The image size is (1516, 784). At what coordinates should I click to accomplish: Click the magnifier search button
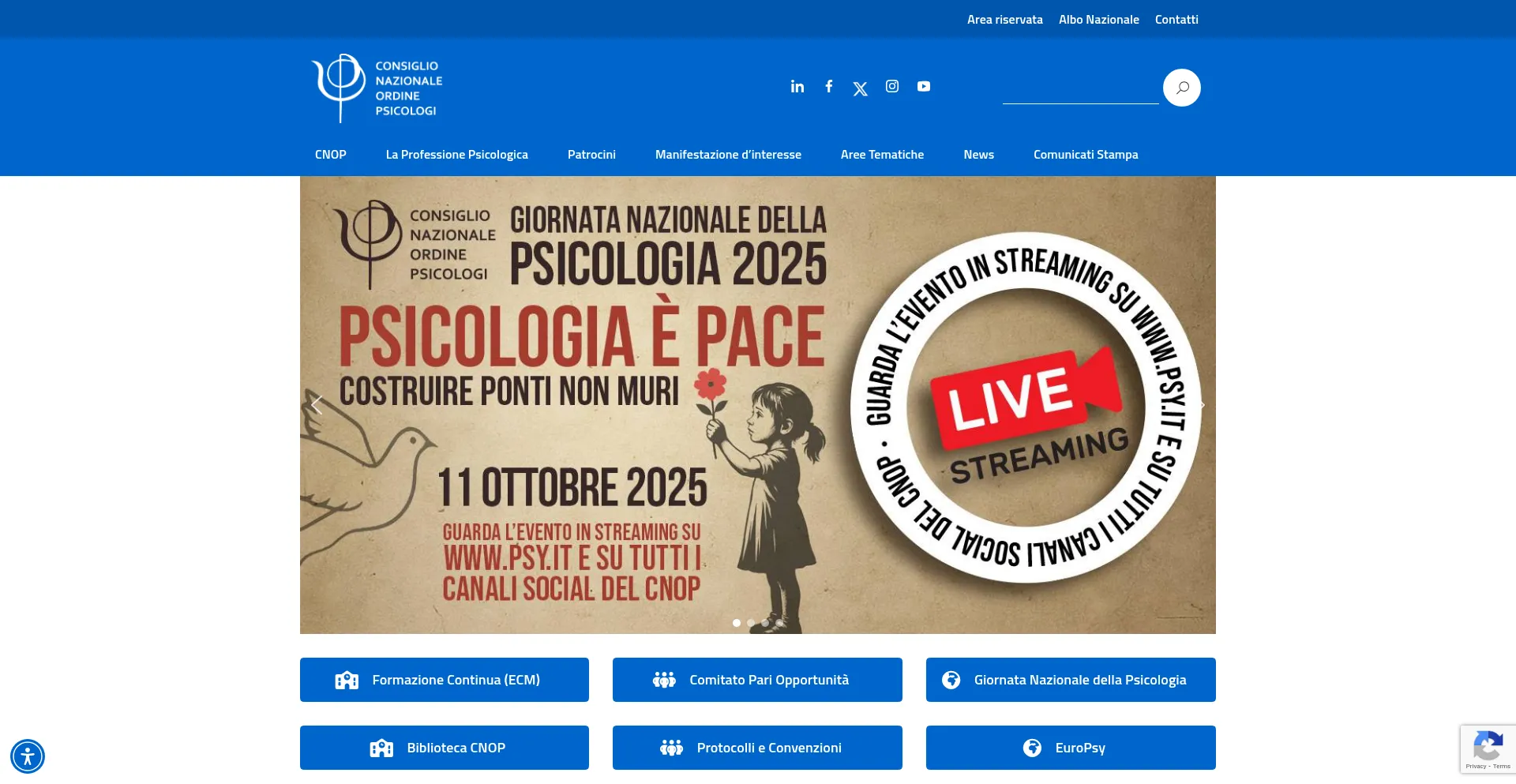tap(1181, 88)
